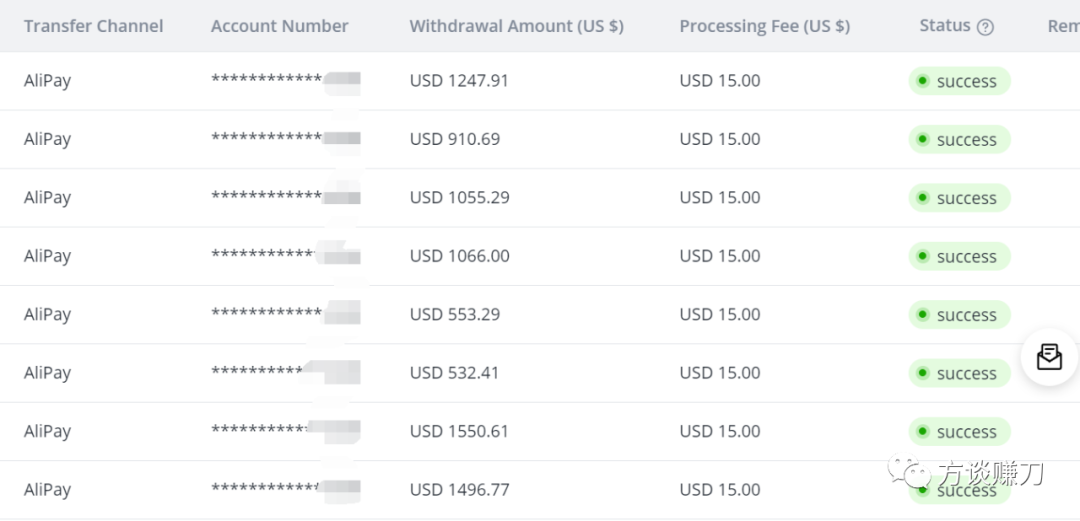Click success badge for USD 1247.91 row
The image size is (1080, 521).
coord(959,82)
